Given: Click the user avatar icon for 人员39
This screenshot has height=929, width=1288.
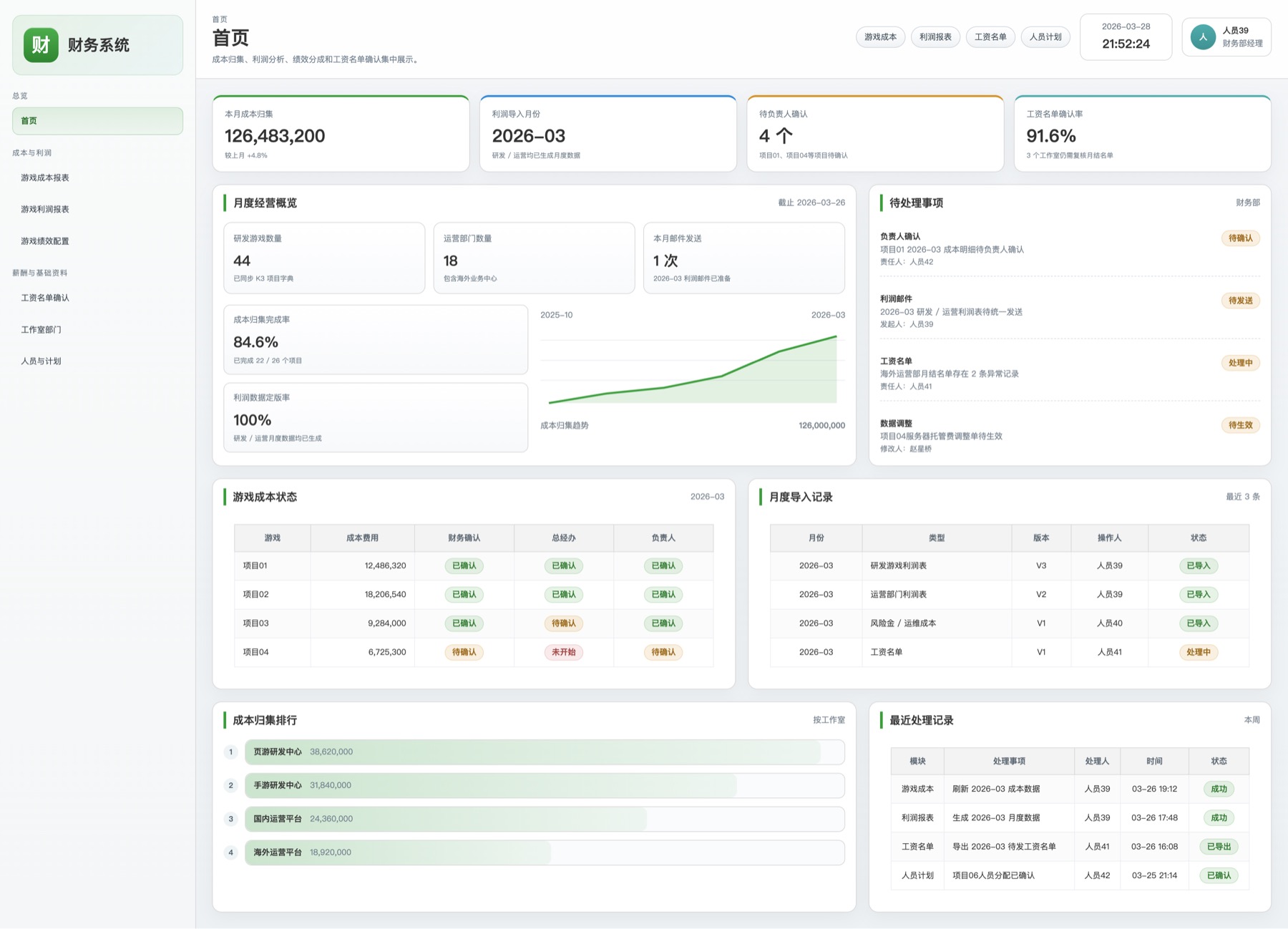Looking at the screenshot, I should click(1203, 37).
